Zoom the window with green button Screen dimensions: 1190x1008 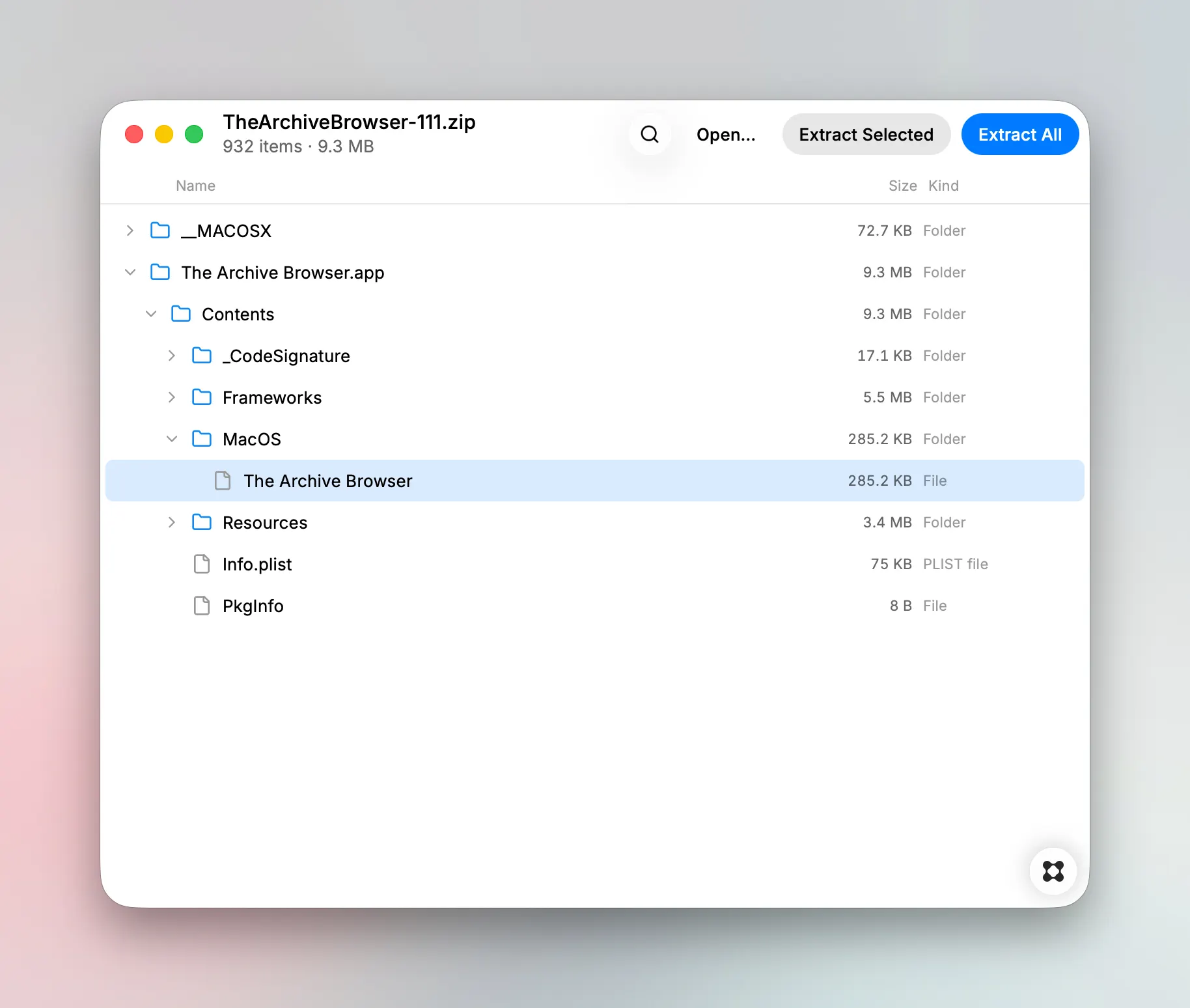(x=194, y=134)
